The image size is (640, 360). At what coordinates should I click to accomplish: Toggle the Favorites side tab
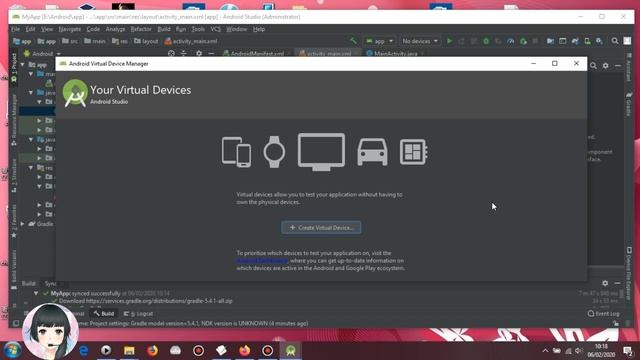(14, 221)
